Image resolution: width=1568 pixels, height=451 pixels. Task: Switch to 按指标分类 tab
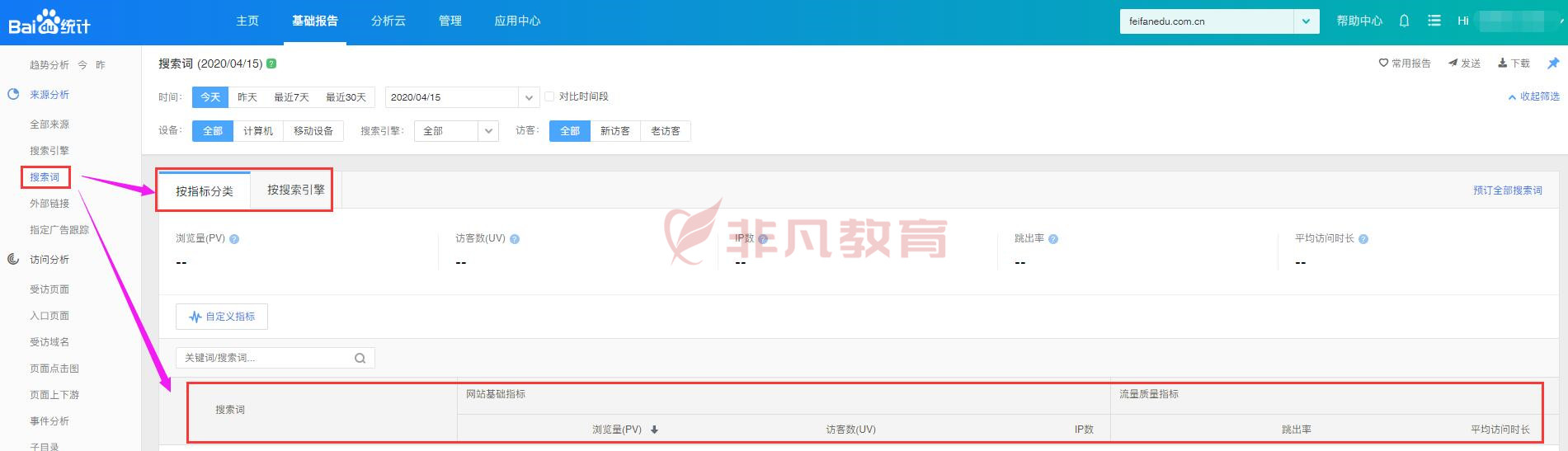(x=205, y=191)
